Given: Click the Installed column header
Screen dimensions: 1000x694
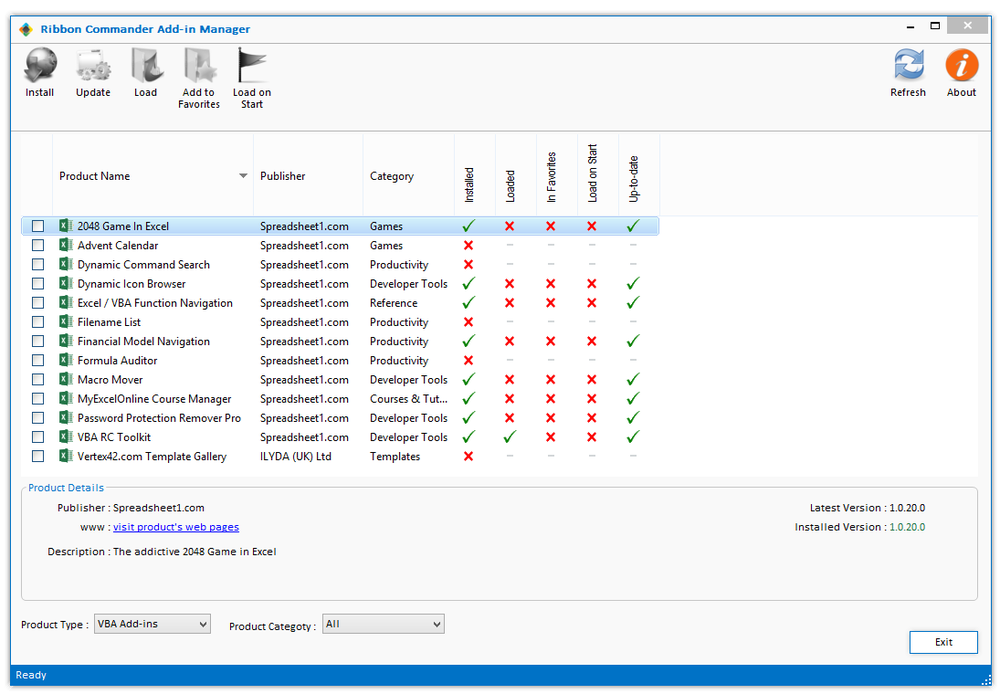Looking at the screenshot, I should pyautogui.click(x=475, y=176).
